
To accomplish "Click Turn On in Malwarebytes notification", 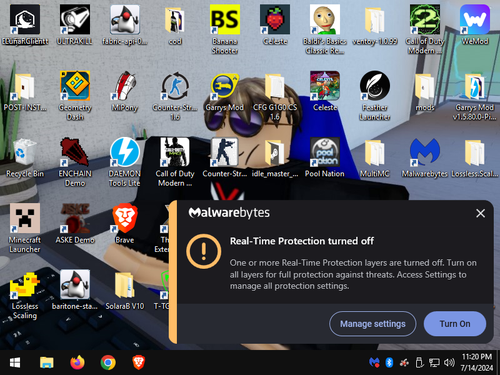I will point(455,324).
